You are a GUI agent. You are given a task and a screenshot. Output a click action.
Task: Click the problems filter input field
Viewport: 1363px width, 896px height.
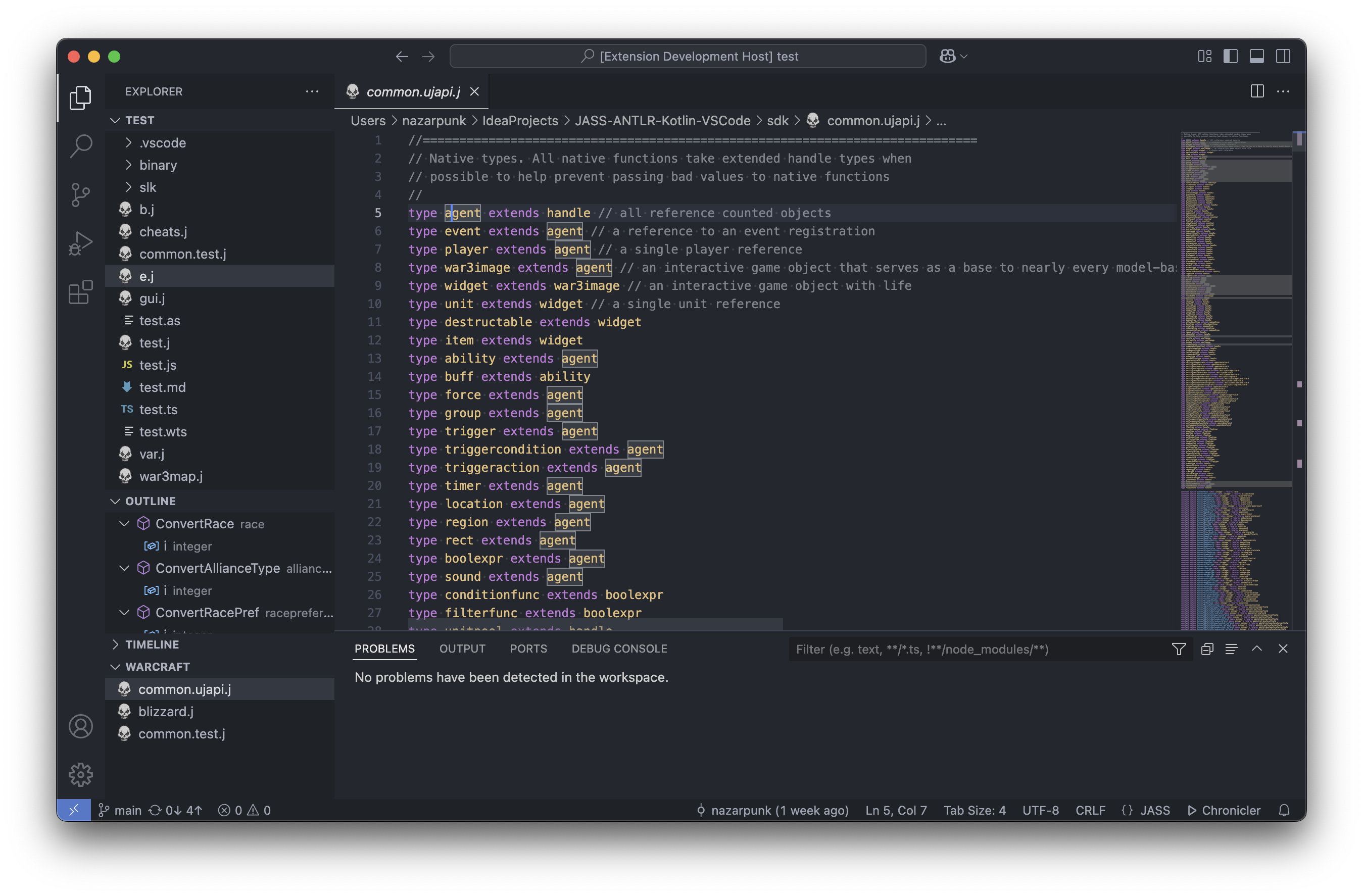[x=973, y=649]
